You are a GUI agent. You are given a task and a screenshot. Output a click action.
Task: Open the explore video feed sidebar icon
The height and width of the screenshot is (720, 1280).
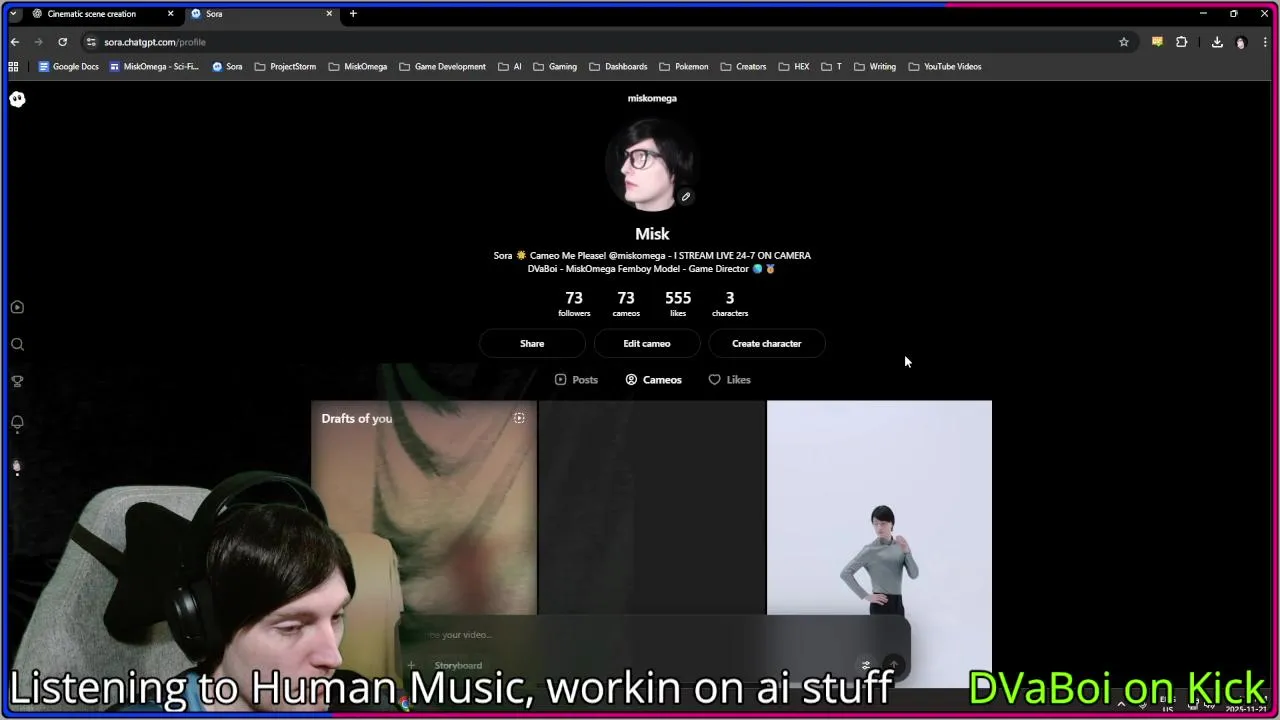(x=17, y=307)
